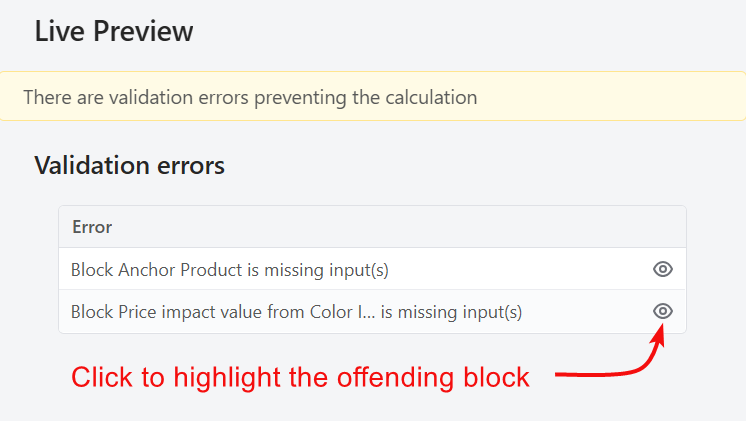Viewport: 746px width, 421px height.
Task: Click the Error column header
Action: pos(92,227)
